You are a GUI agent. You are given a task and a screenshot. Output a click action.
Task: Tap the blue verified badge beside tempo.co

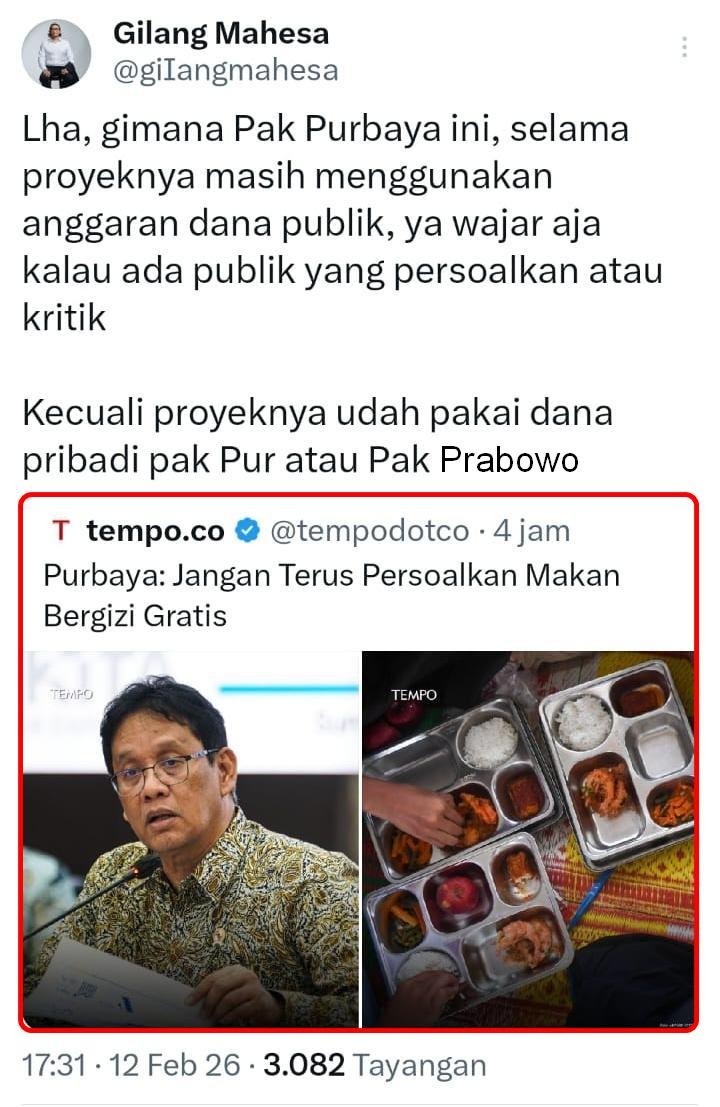(x=247, y=531)
